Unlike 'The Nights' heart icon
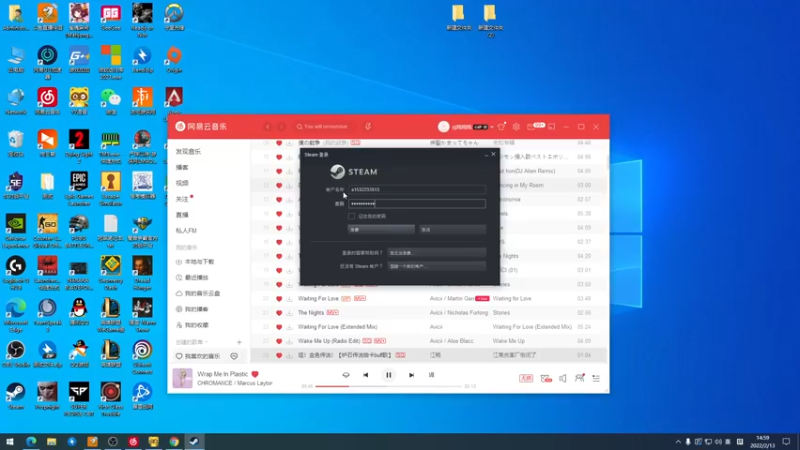Viewport: 800px width, 450px height. (x=279, y=313)
